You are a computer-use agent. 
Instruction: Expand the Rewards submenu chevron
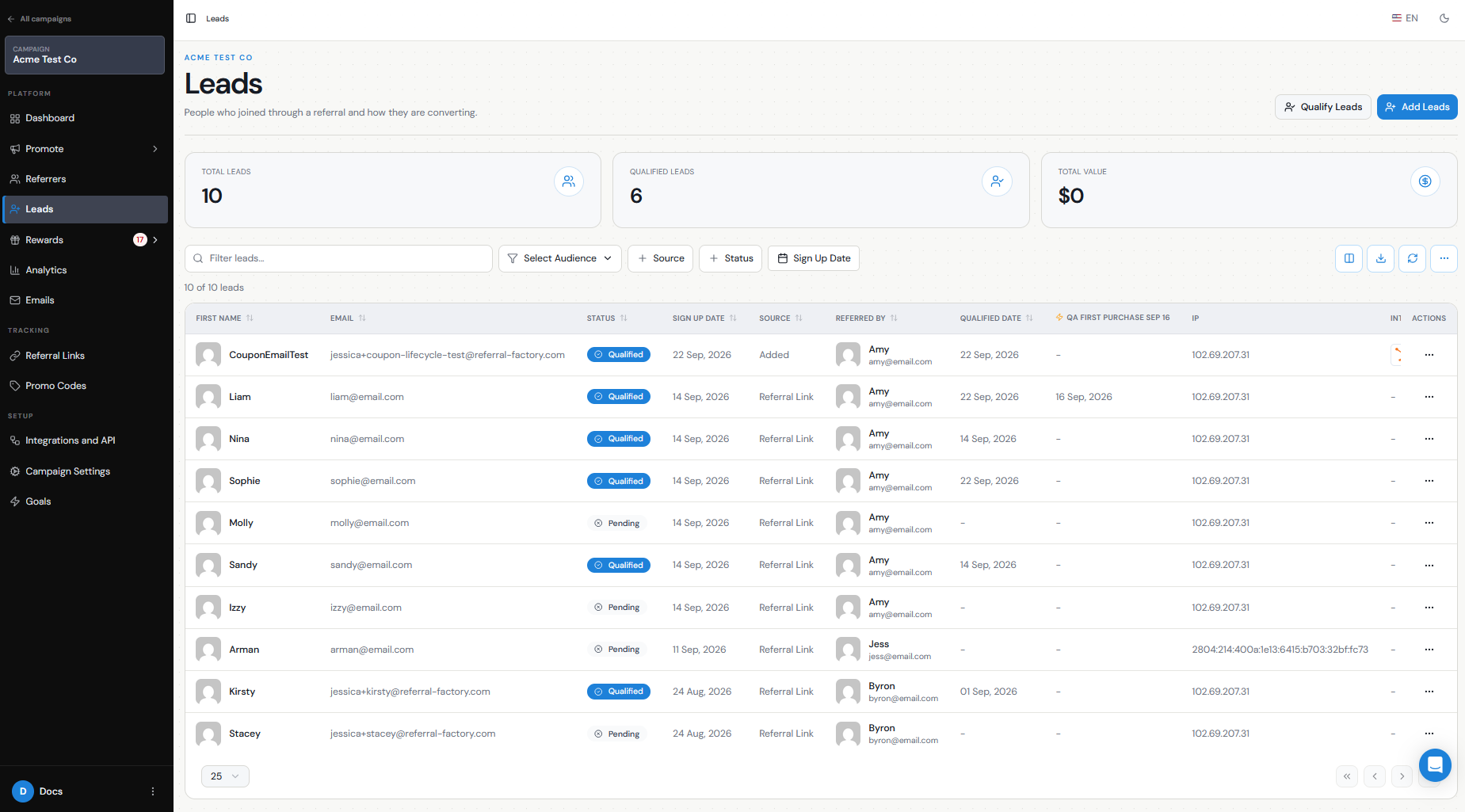pyautogui.click(x=155, y=240)
